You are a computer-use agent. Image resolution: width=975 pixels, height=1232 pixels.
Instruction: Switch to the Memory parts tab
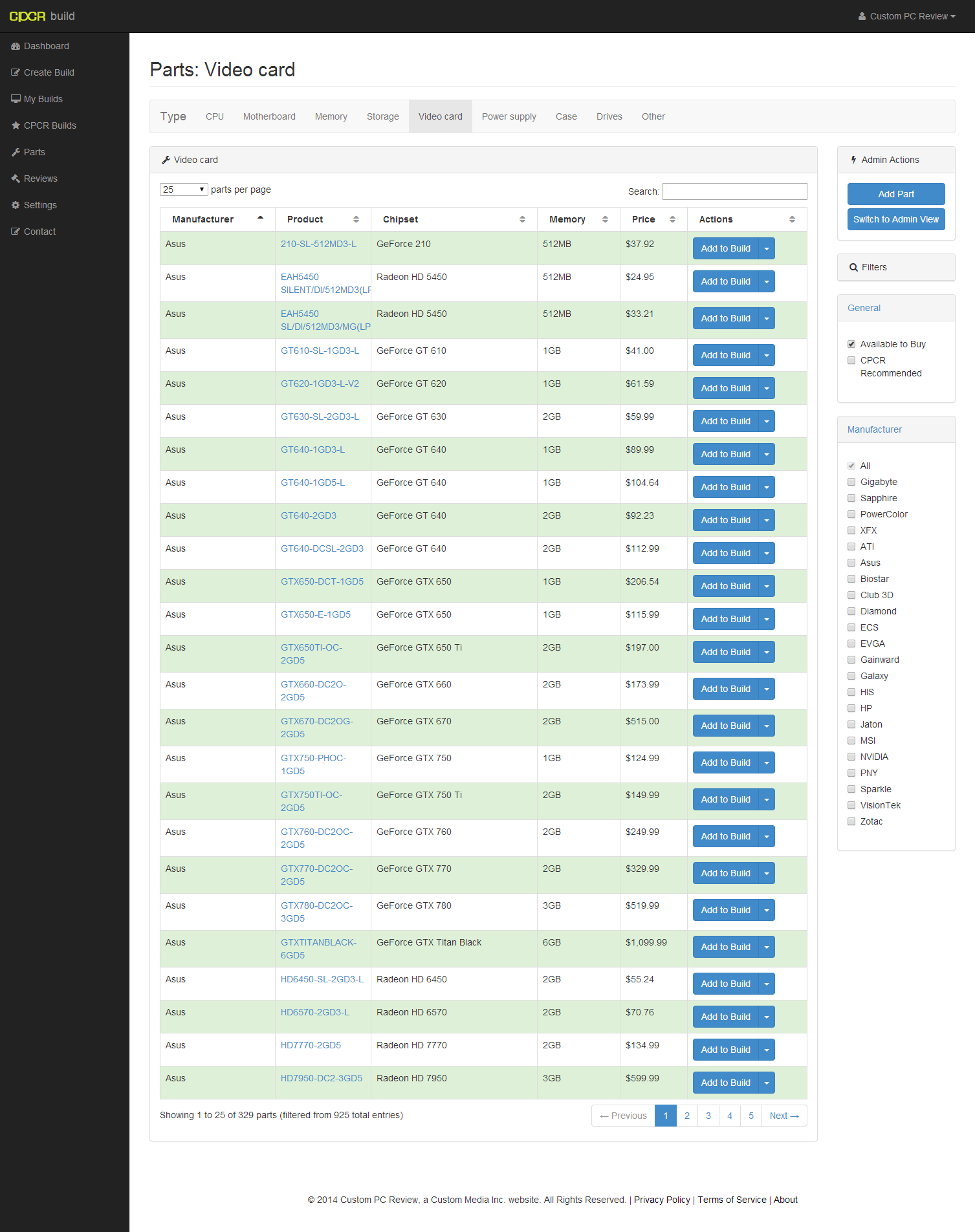[x=331, y=116]
